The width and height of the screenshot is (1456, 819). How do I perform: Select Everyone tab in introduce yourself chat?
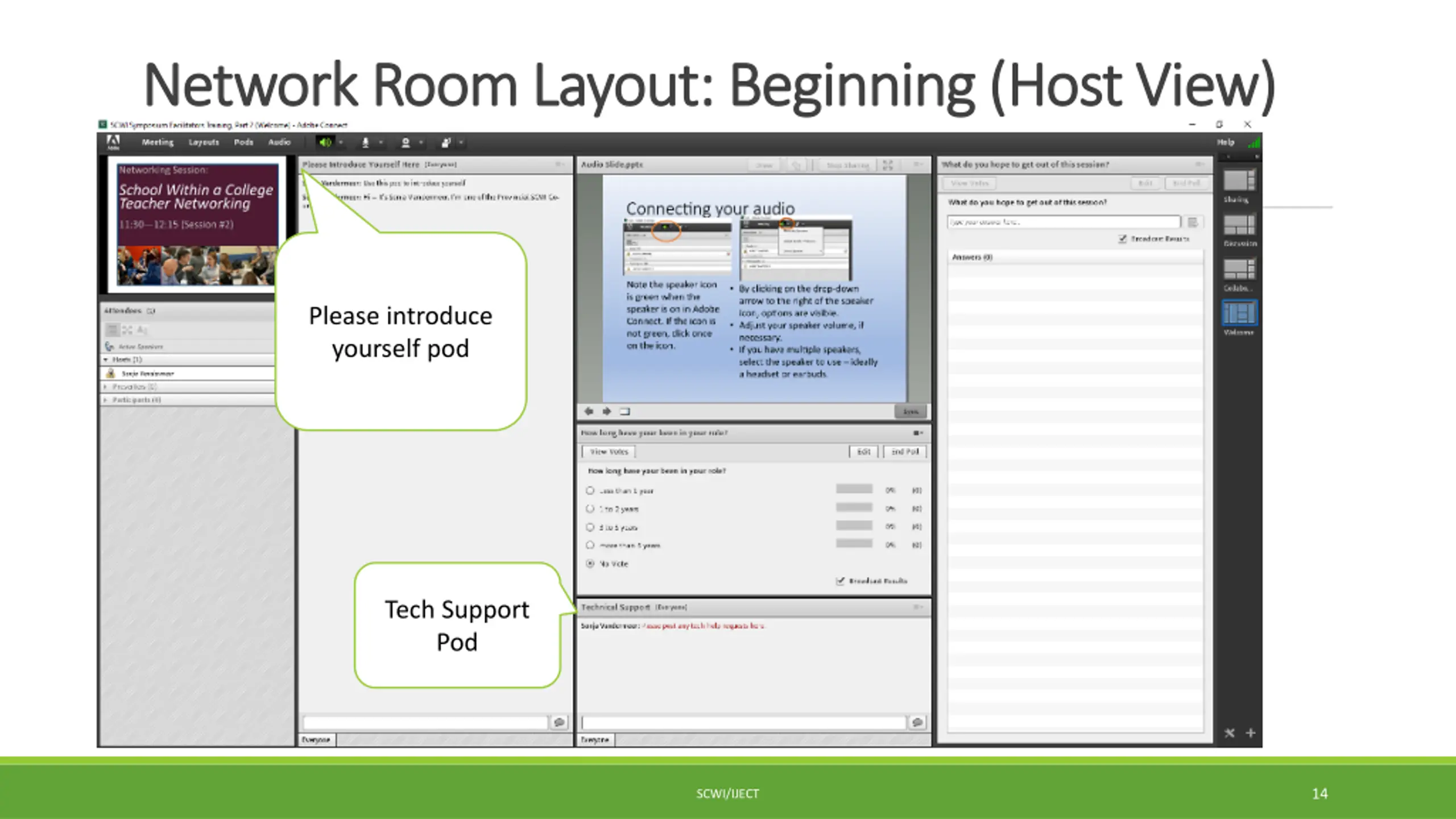pyautogui.click(x=316, y=740)
